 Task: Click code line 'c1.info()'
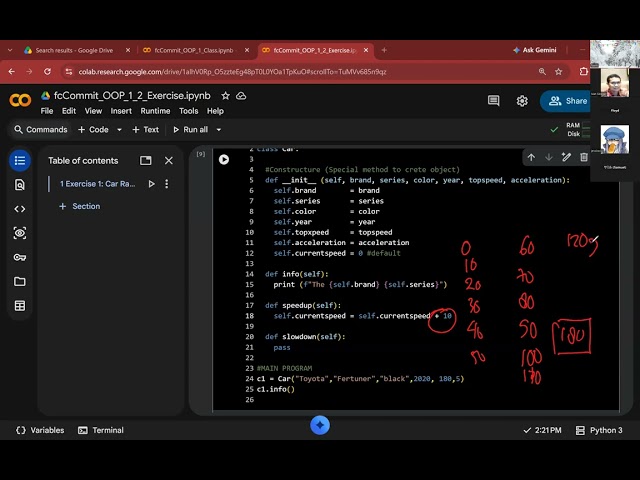coord(276,389)
